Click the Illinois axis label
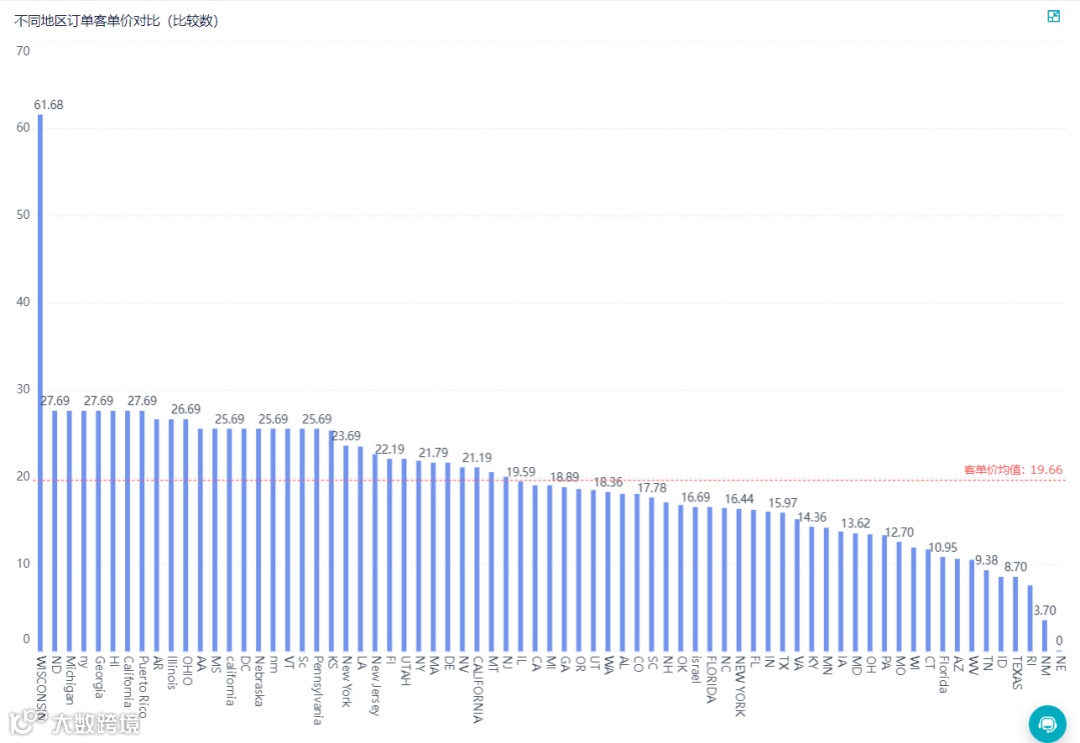Viewport: 1080px width, 743px height. pyautogui.click(x=171, y=673)
